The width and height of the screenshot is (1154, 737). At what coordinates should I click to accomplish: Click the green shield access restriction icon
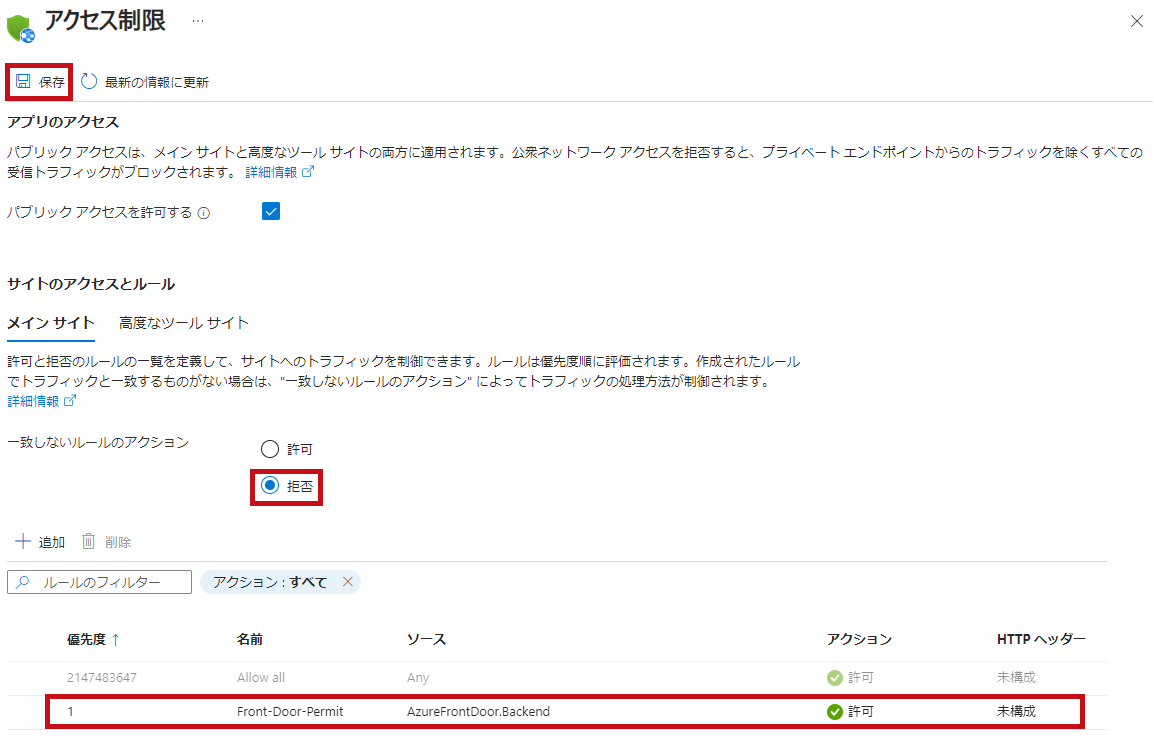(21, 28)
